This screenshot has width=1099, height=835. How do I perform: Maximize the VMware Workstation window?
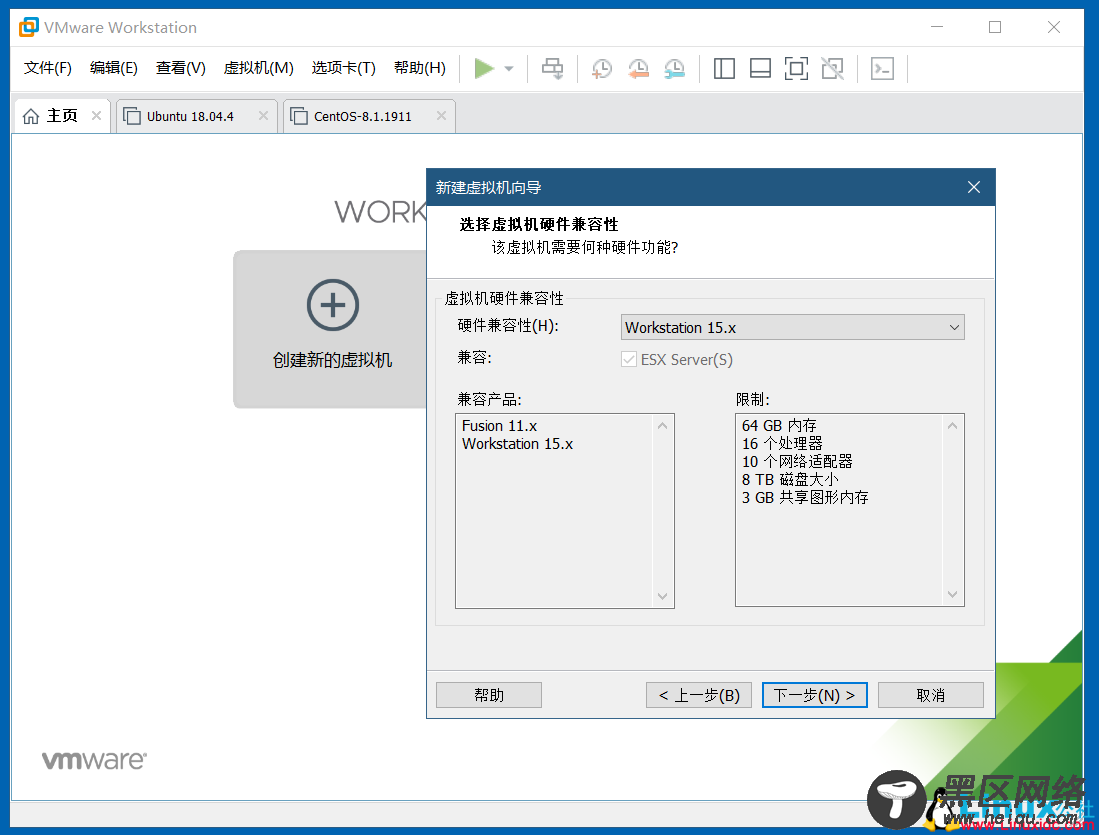click(x=995, y=27)
